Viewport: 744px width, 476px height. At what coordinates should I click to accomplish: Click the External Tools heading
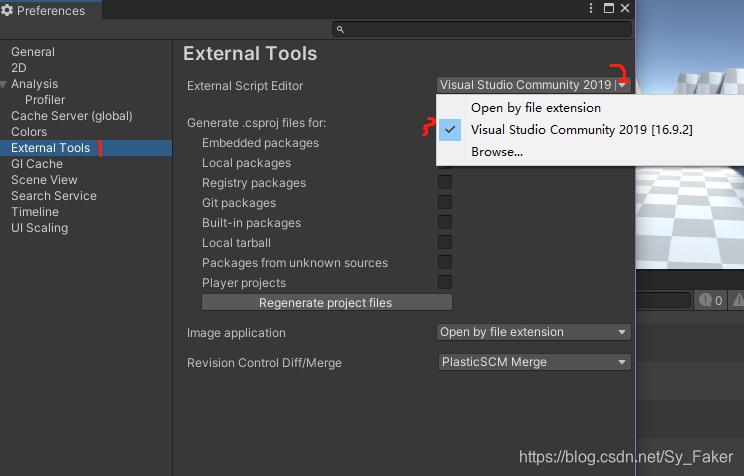(x=250, y=54)
